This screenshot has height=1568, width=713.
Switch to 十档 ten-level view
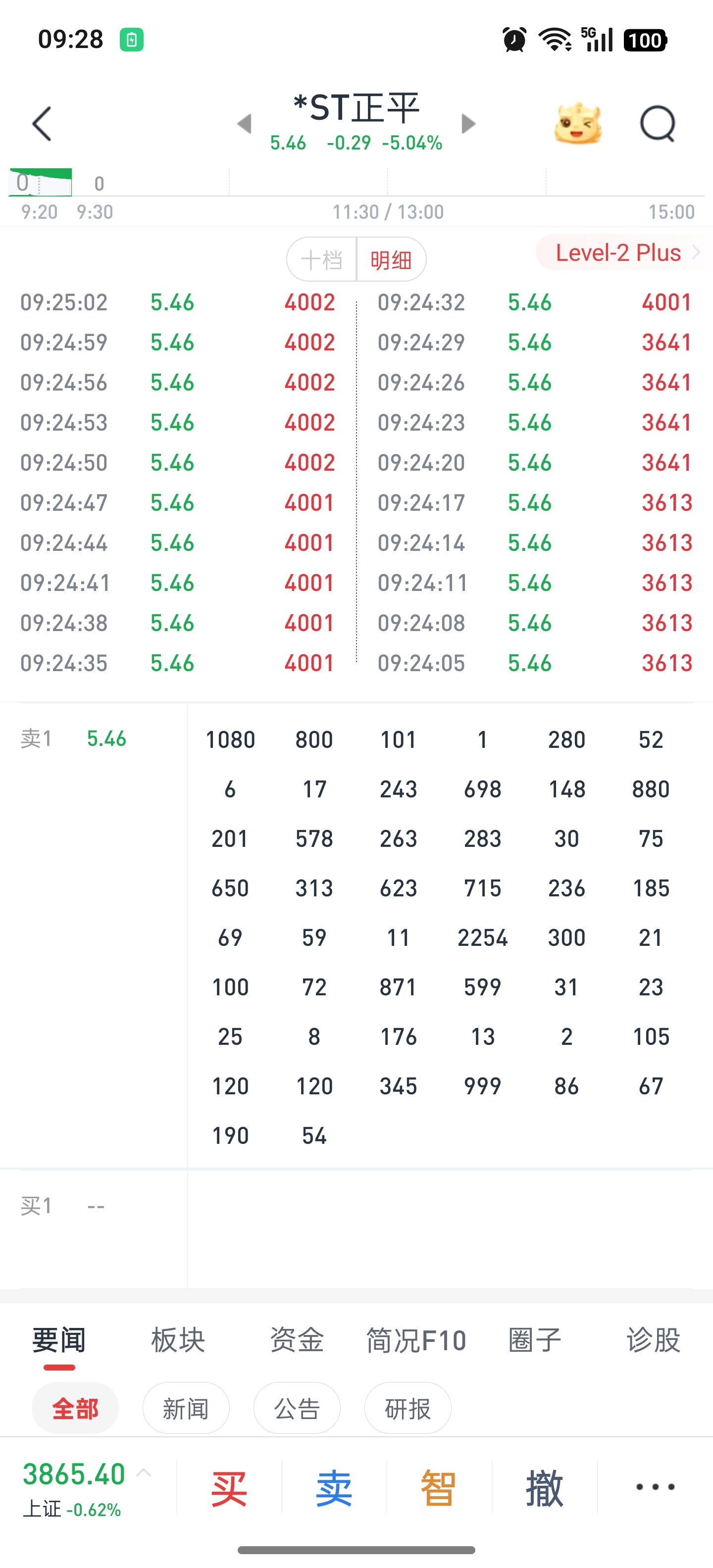[321, 260]
